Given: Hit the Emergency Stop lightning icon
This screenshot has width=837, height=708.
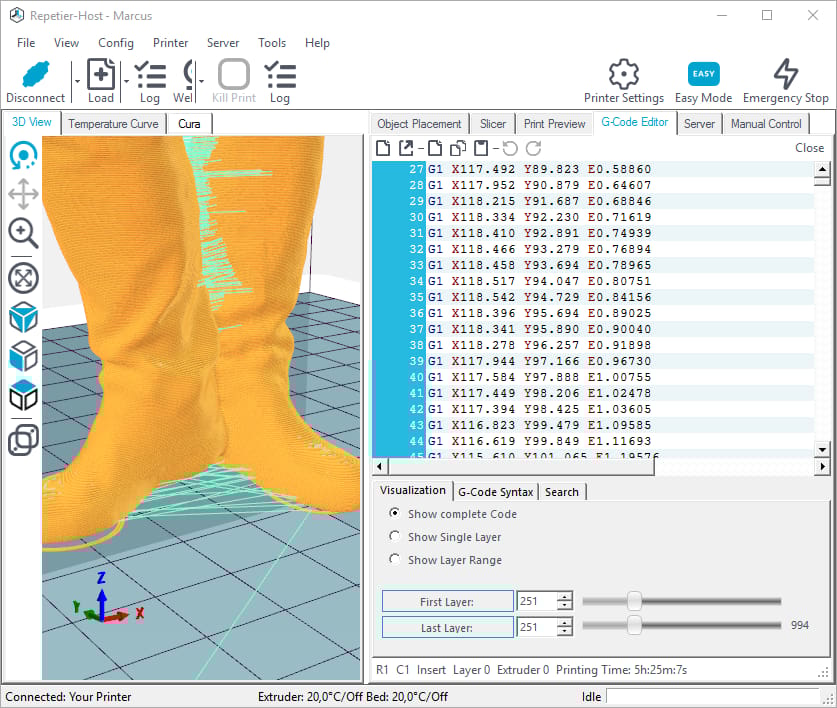Looking at the screenshot, I should pos(786,76).
